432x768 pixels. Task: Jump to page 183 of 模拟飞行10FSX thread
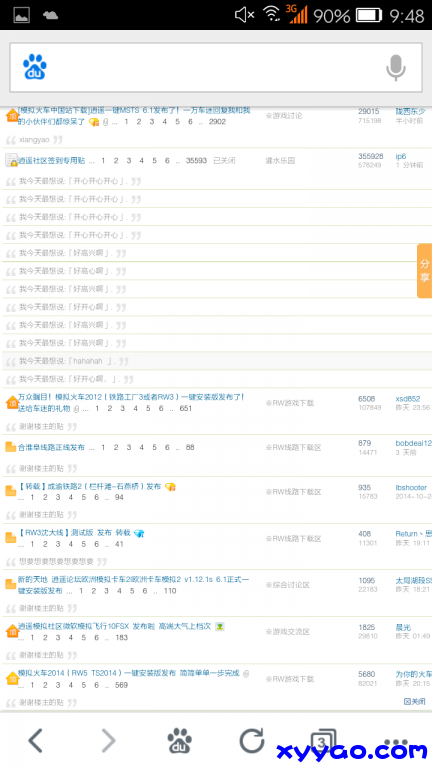coord(121,638)
